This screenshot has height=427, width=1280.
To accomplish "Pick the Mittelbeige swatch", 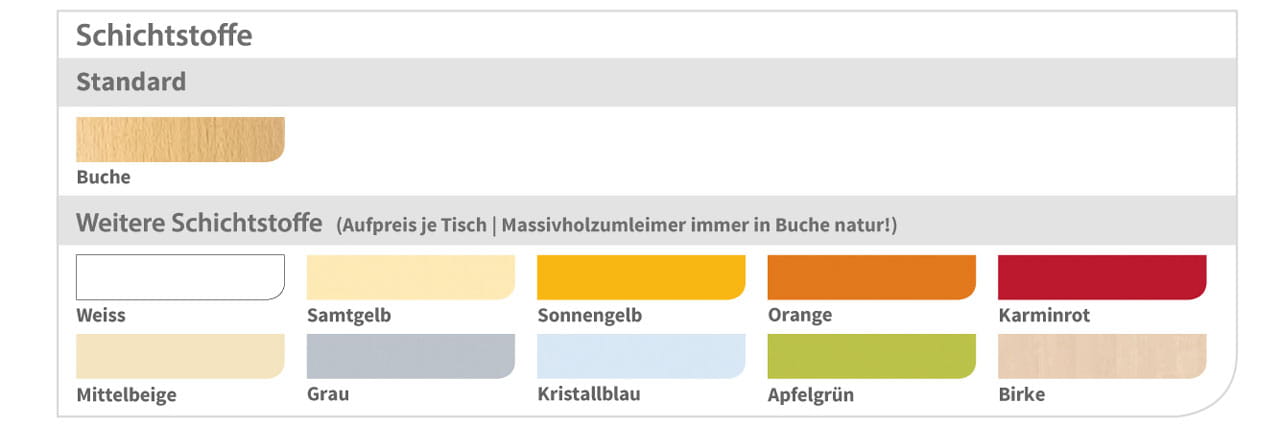I will [x=180, y=356].
